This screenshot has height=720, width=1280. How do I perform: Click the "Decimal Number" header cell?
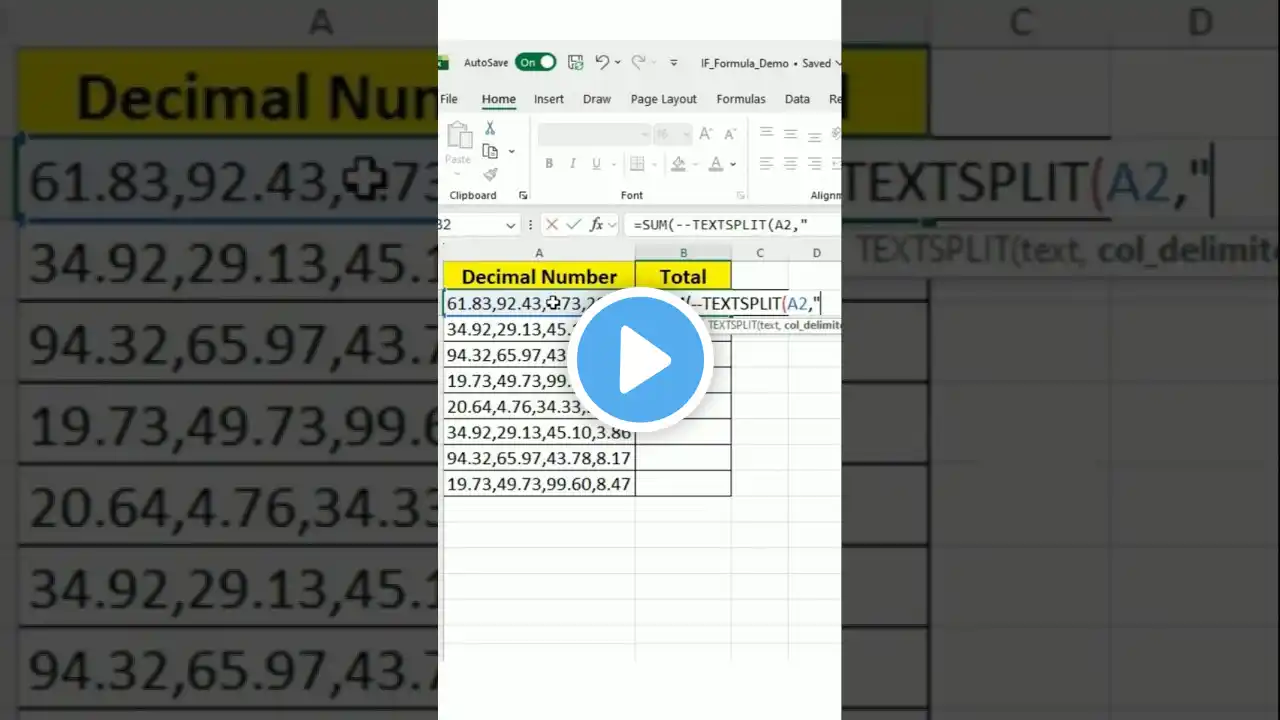pyautogui.click(x=539, y=276)
